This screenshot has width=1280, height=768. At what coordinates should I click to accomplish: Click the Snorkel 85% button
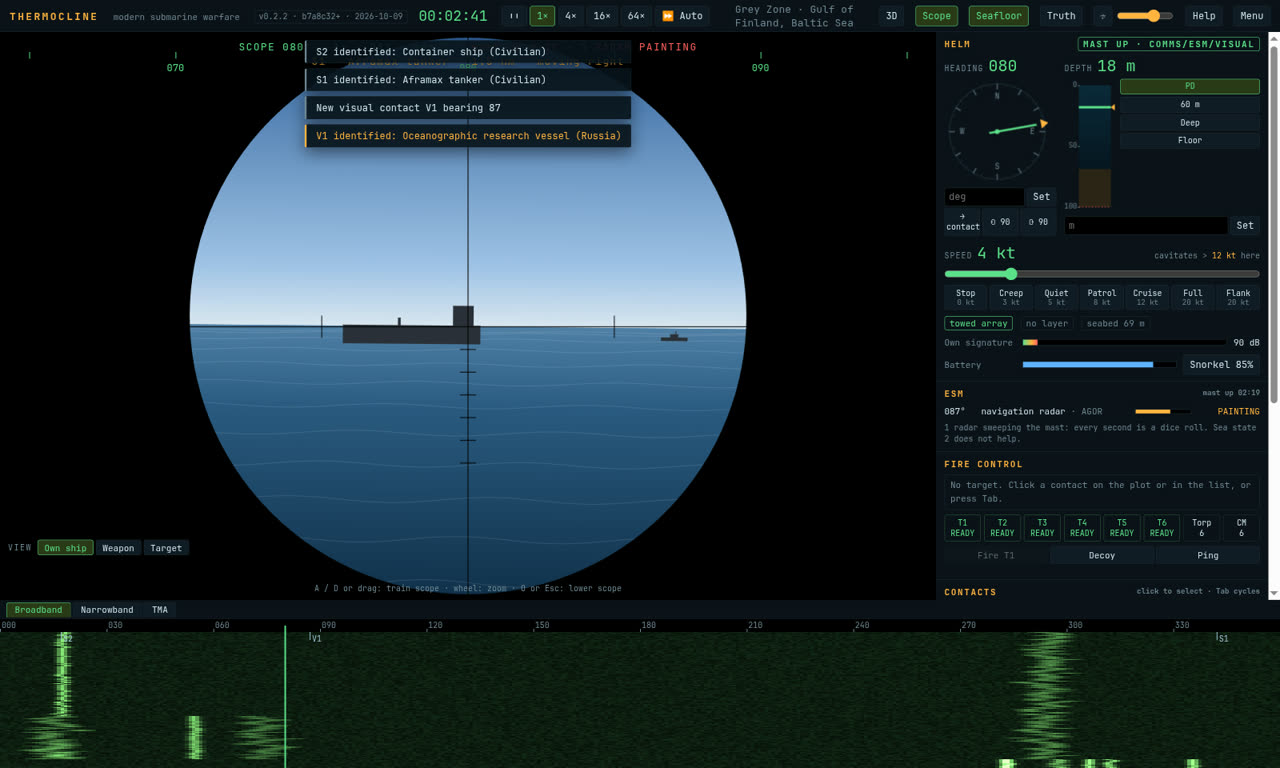pos(1221,365)
